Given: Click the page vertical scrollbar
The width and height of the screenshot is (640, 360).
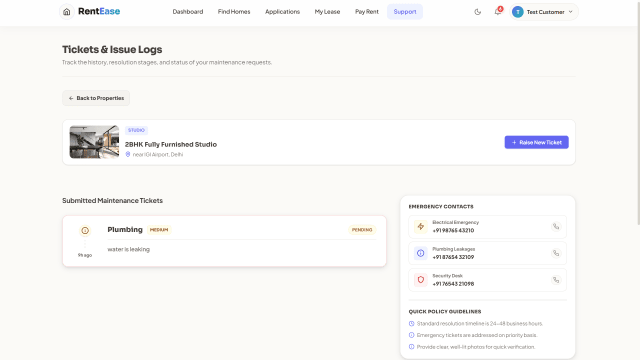Looking at the screenshot, I should pos(638,112).
